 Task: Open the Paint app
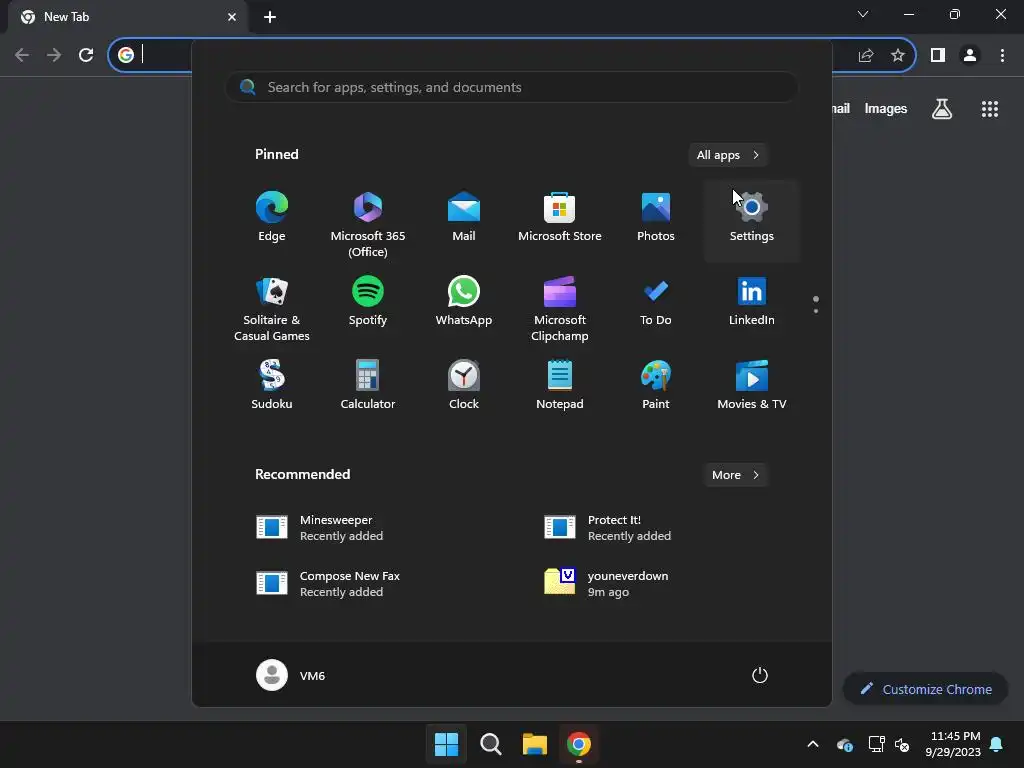point(656,385)
